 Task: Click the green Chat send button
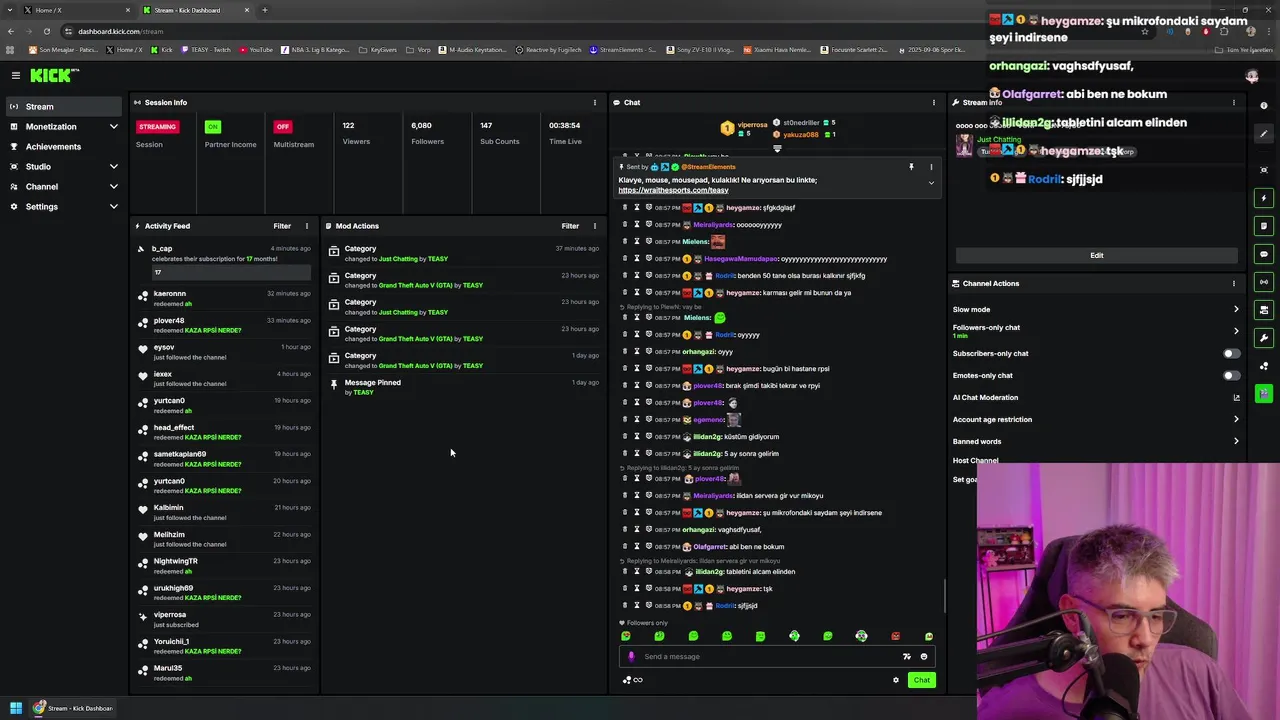coord(921,680)
